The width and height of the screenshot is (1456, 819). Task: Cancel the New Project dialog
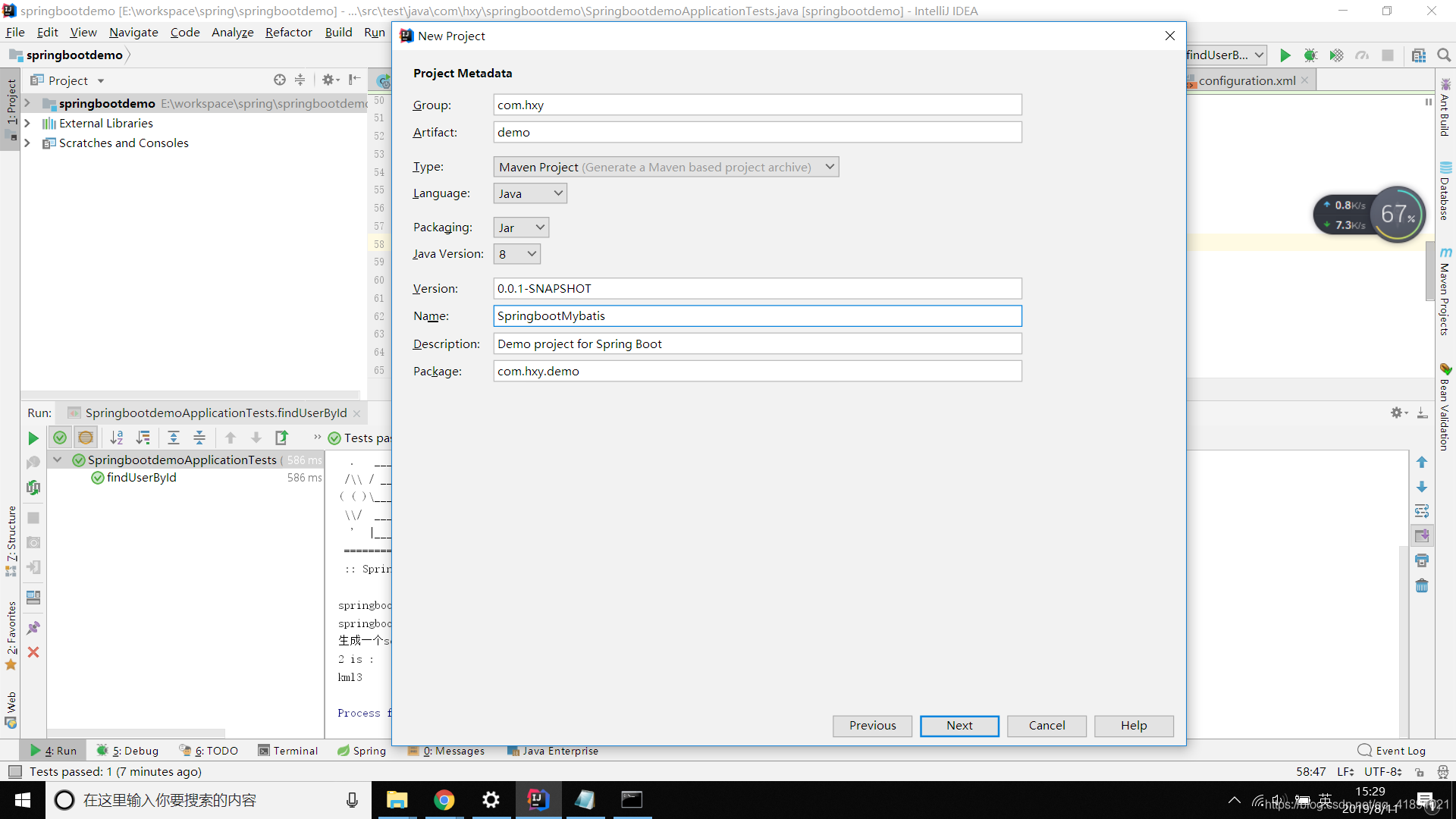point(1046,726)
